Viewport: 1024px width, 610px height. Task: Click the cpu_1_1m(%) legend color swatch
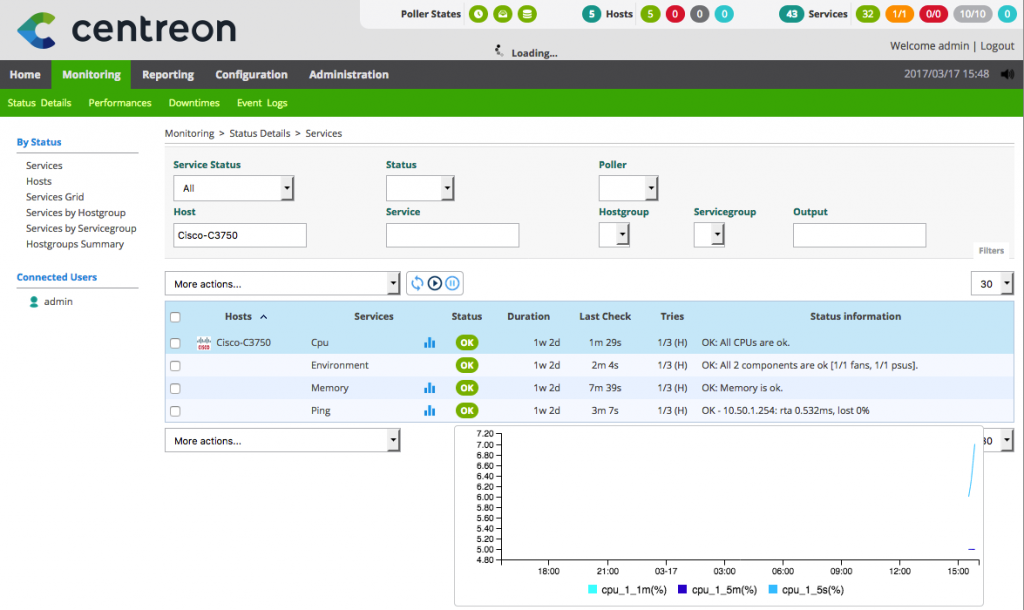point(592,589)
